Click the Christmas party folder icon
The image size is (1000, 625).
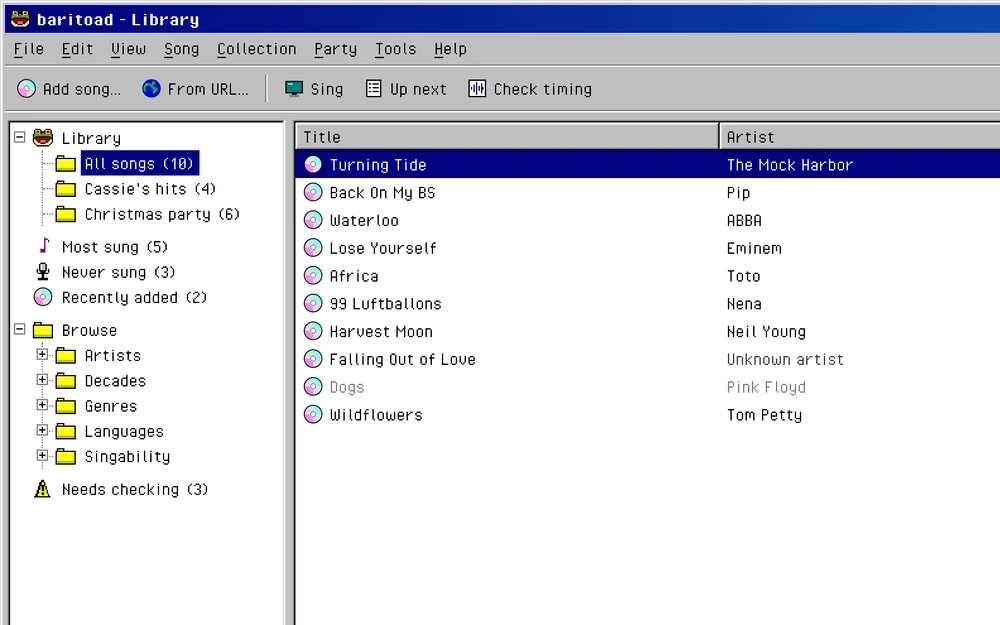(x=66, y=214)
